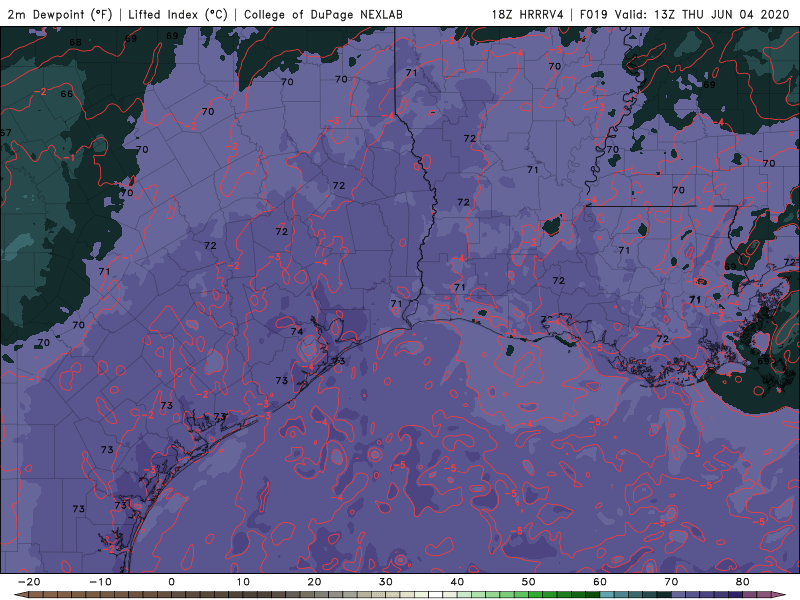The width and height of the screenshot is (800, 600).
Task: Click the 'College of DuPage NEXLAB' label
Action: click(x=323, y=14)
